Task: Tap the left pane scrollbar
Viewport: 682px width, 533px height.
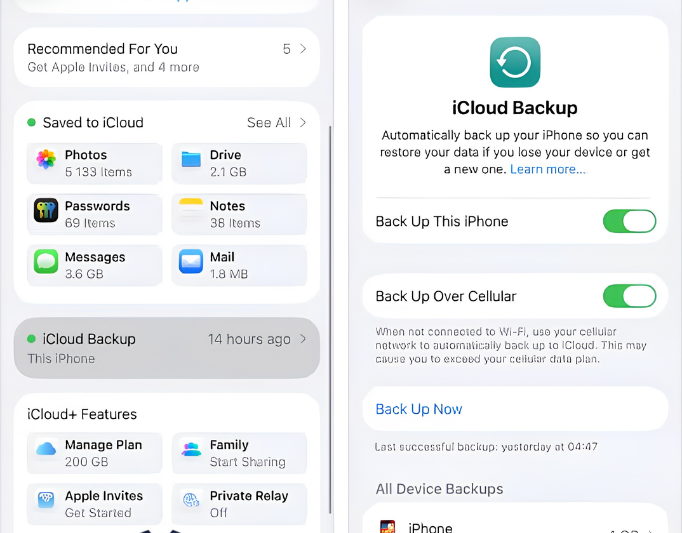Action: [330, 320]
